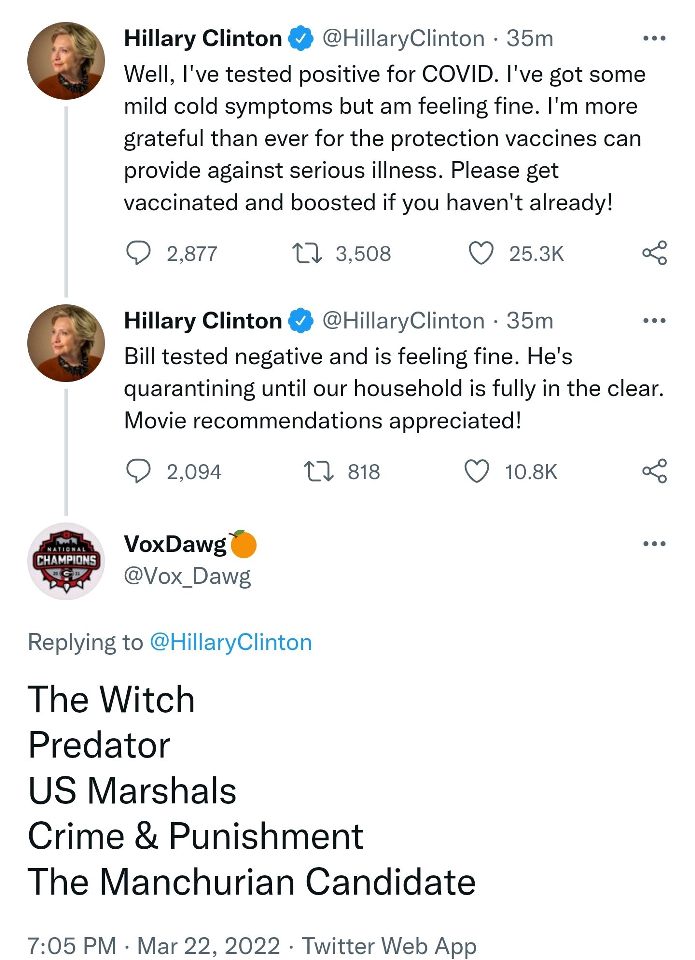Click the Twitter Web App source label
The height and width of the screenshot is (960, 695).
pyautogui.click(x=389, y=944)
